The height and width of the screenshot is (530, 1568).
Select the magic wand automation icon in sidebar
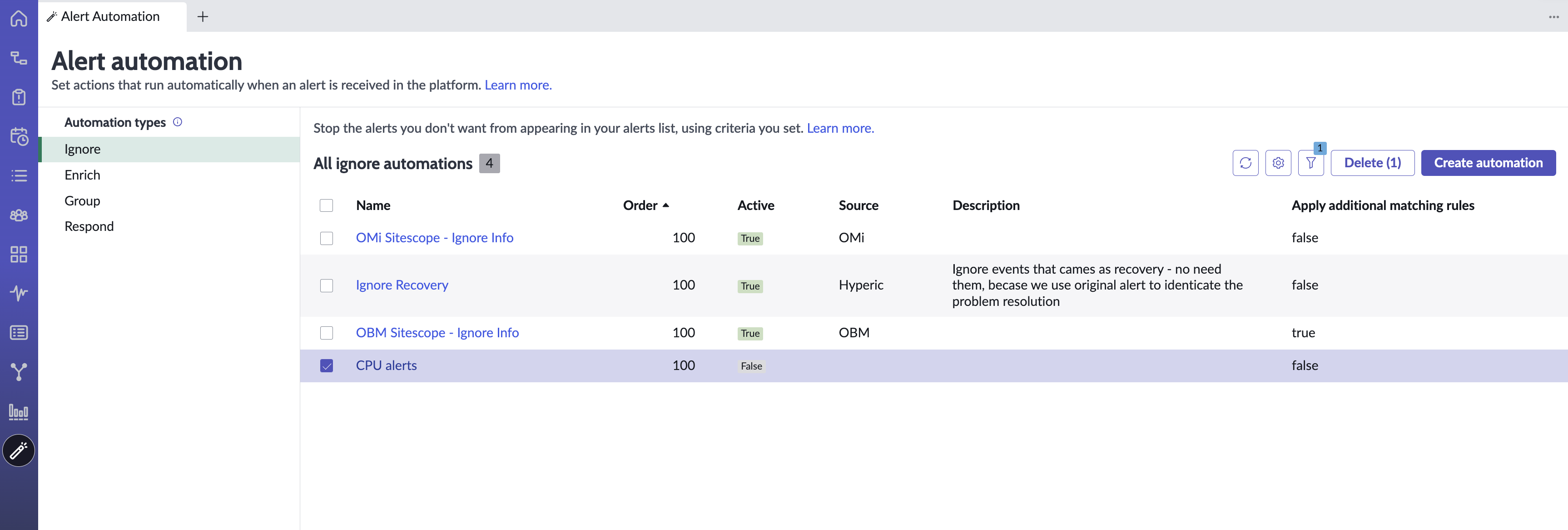(x=19, y=451)
